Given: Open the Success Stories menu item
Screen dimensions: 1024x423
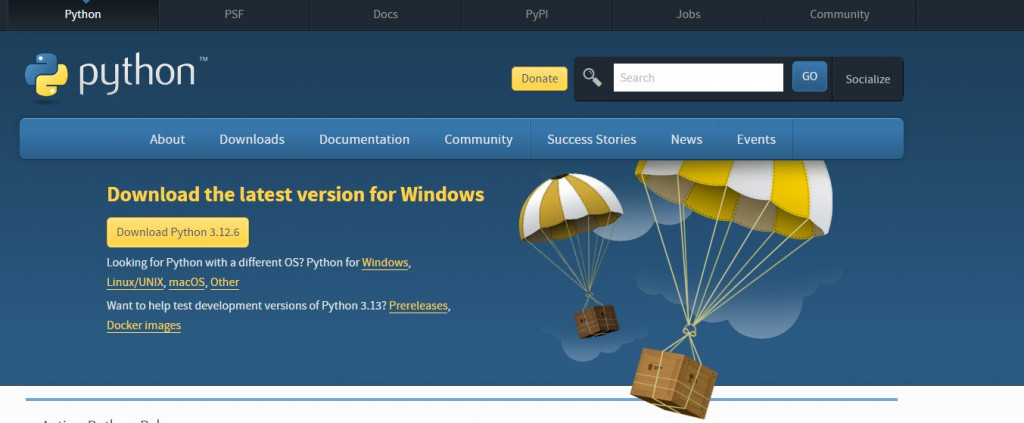Looking at the screenshot, I should pos(592,139).
